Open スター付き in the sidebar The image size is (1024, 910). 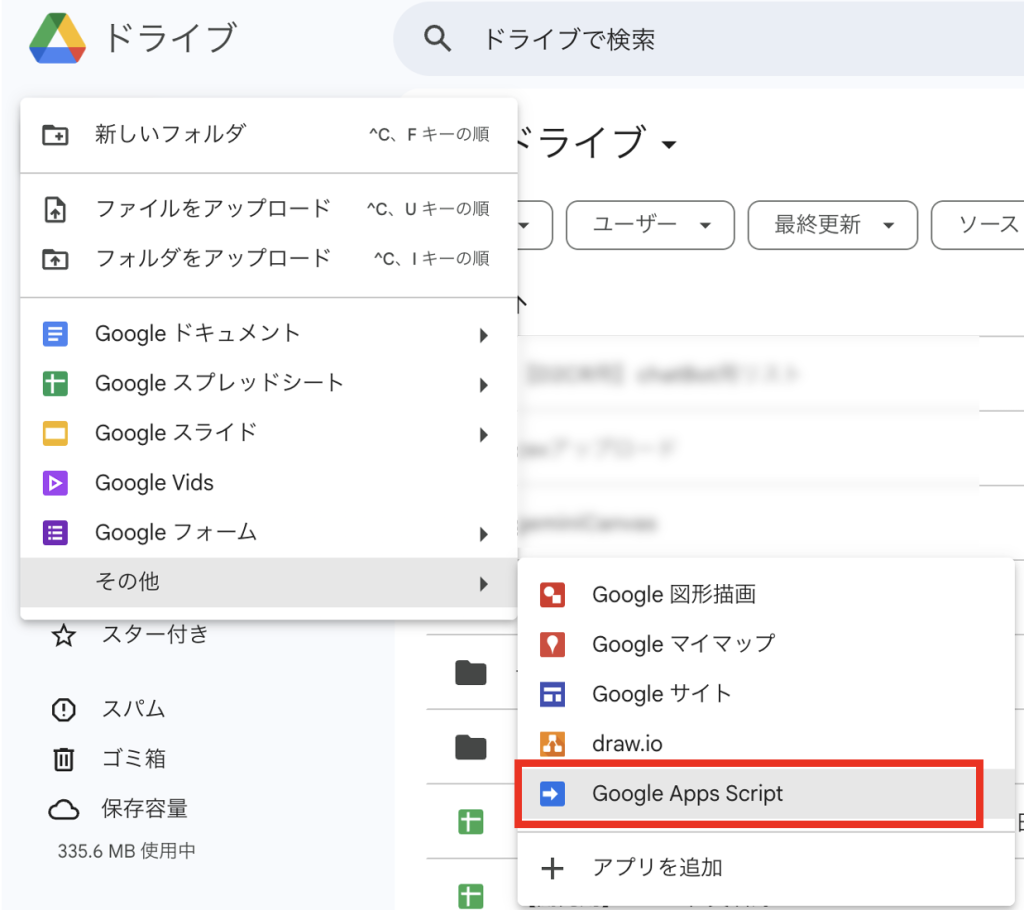click(x=155, y=635)
